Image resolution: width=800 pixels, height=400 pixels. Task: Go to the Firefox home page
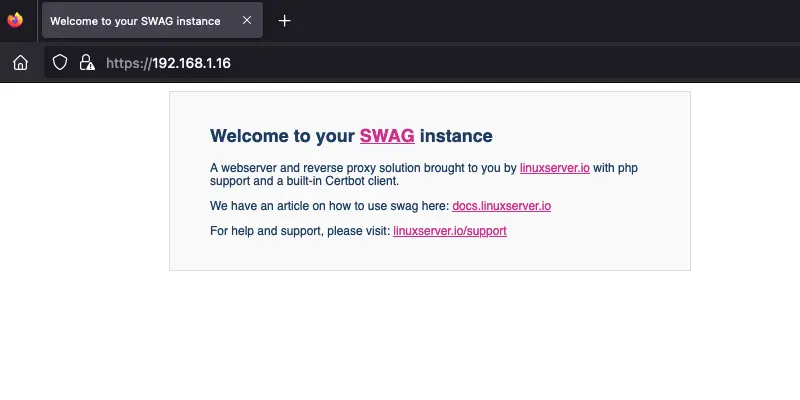point(20,63)
